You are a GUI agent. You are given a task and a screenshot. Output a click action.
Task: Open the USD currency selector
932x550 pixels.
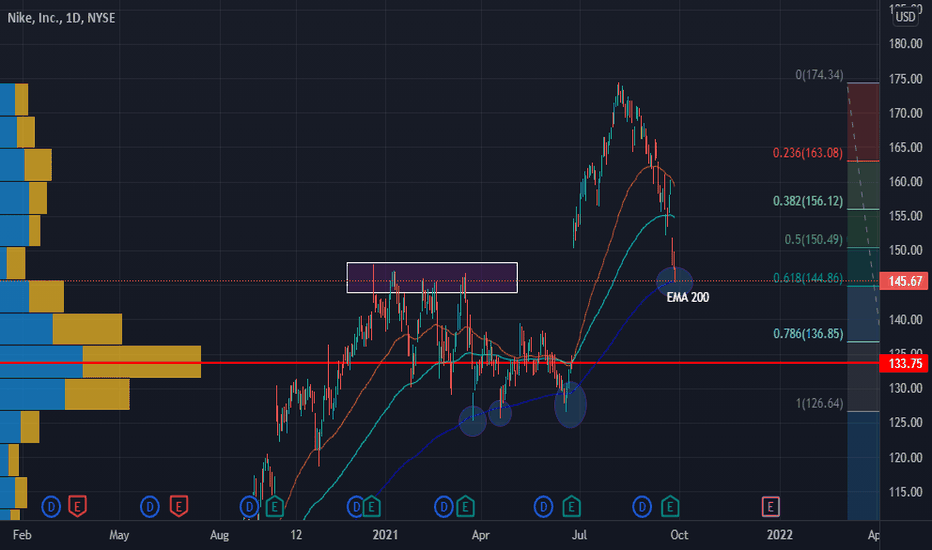click(x=906, y=17)
